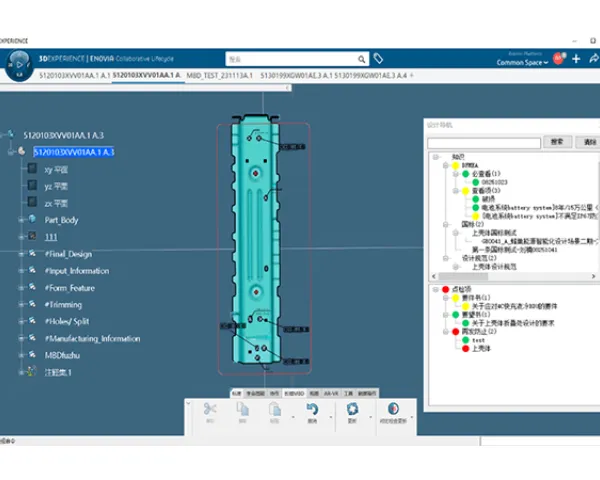Viewport: 600px width, 480px height.
Task: Click the 搜索 button in navigation panel
Action: 557,142
